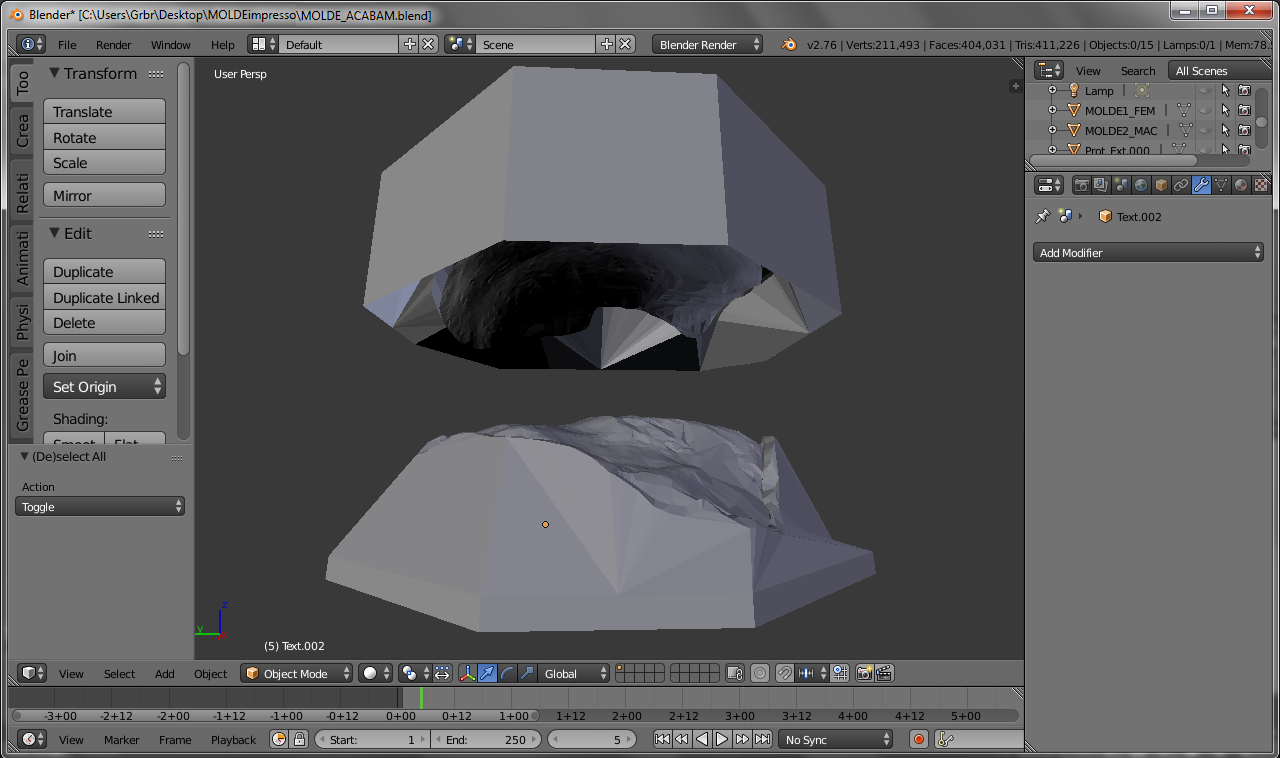Open the Render Layers properties tab
The image size is (1280, 758).
[x=1101, y=185]
